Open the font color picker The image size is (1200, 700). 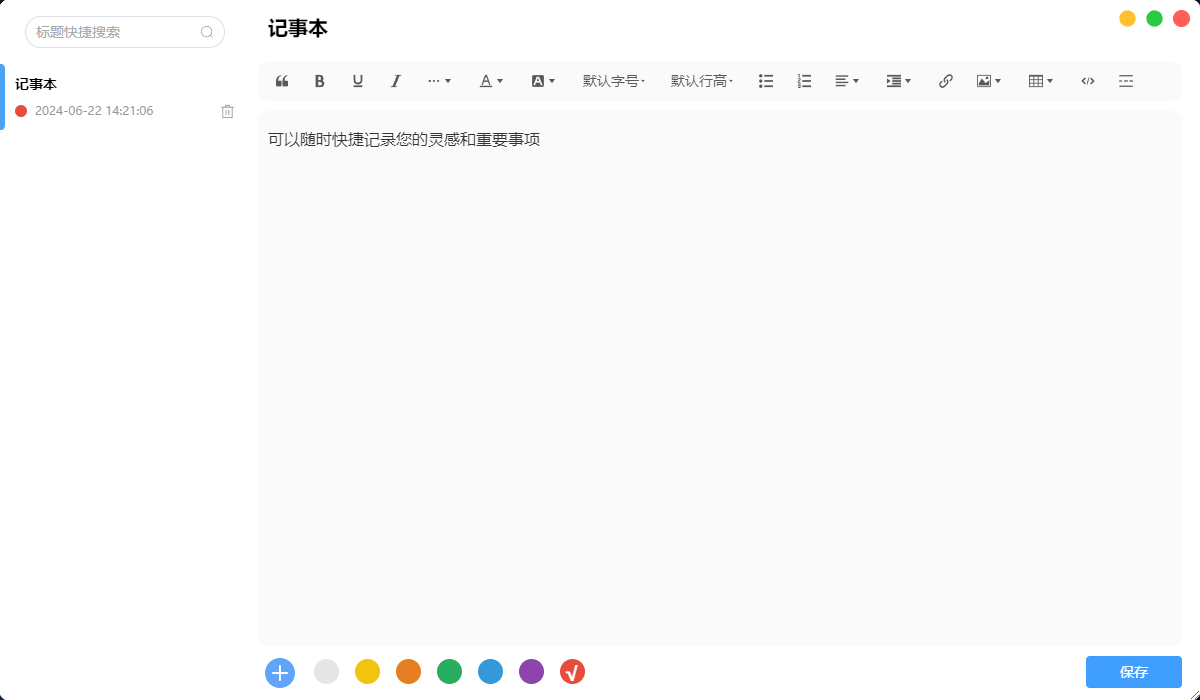[x=490, y=81]
